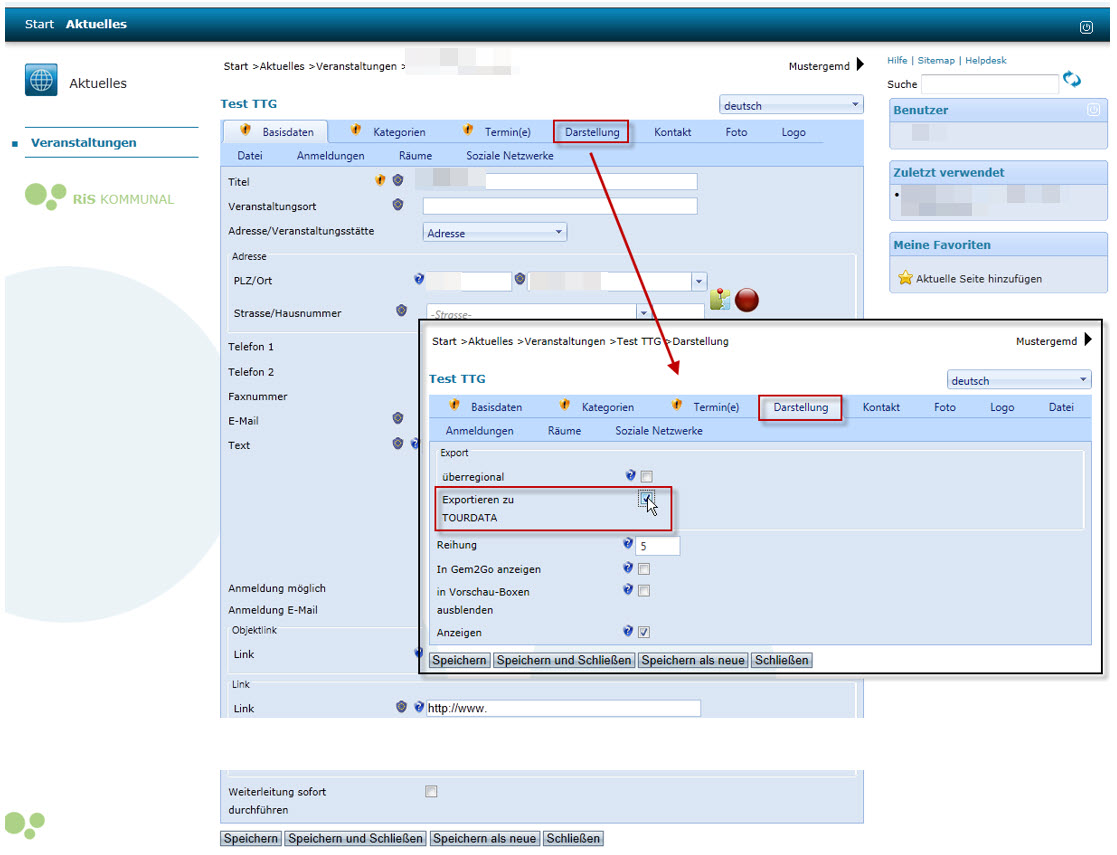Tick the in Vorschau-Boxen ausblenden checkbox

tap(644, 590)
